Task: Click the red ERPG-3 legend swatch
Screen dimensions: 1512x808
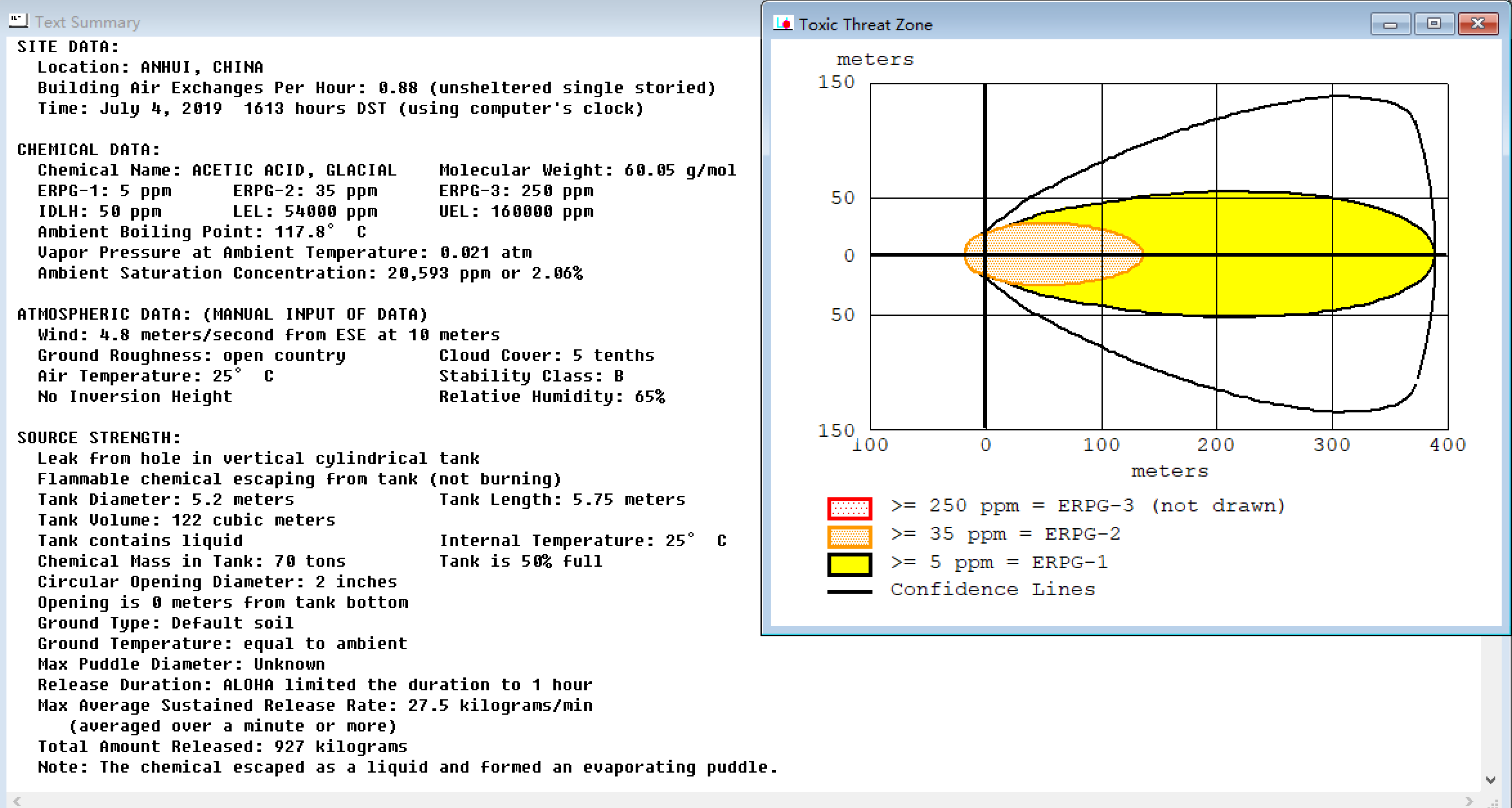Action: pos(849,508)
